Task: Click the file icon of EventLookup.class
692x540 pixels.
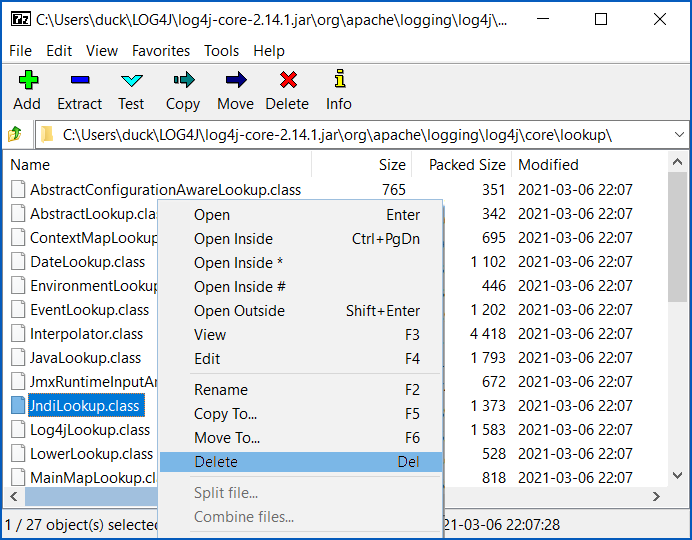Action: point(18,309)
